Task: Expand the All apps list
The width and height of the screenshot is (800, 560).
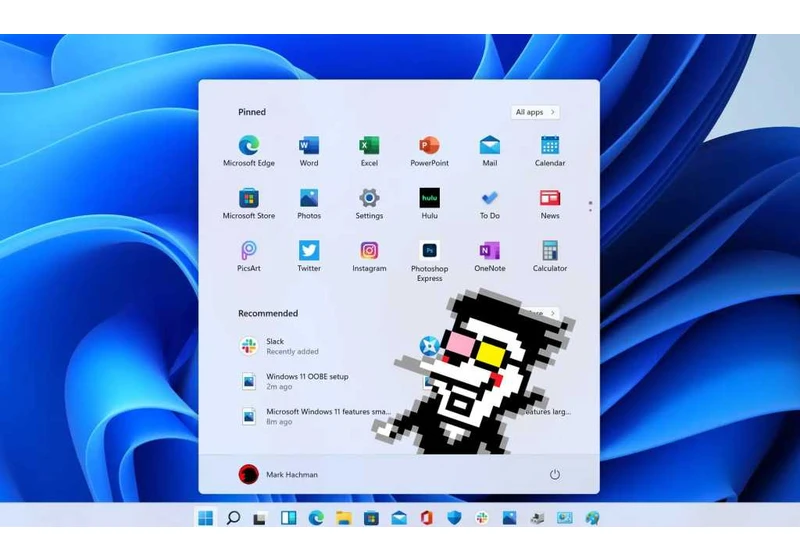Action: pyautogui.click(x=535, y=112)
